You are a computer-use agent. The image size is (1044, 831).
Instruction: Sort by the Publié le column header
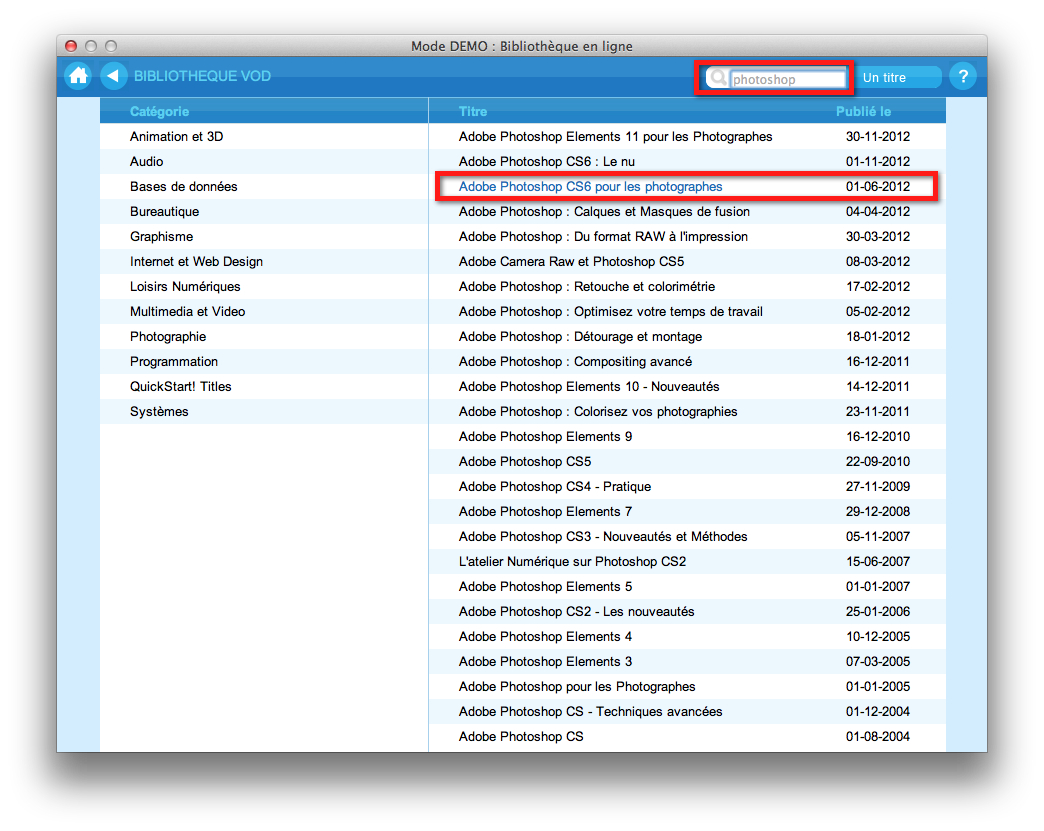864,111
